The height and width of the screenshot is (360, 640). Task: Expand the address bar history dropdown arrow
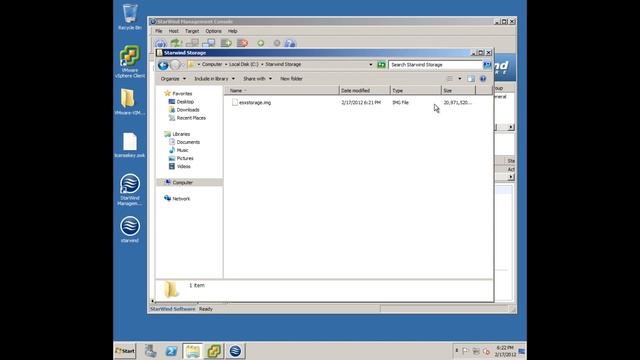click(x=371, y=64)
